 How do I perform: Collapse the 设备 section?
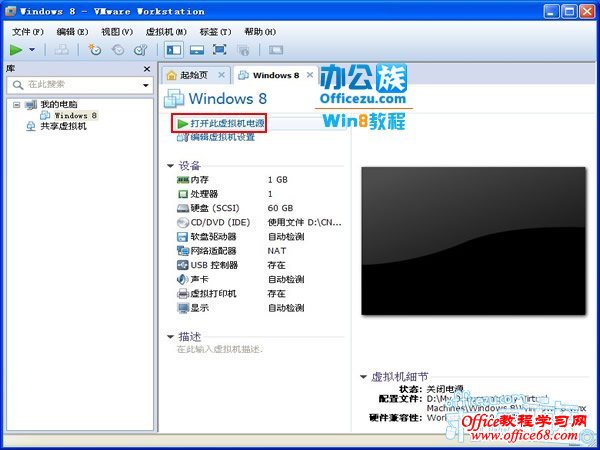(x=170, y=166)
